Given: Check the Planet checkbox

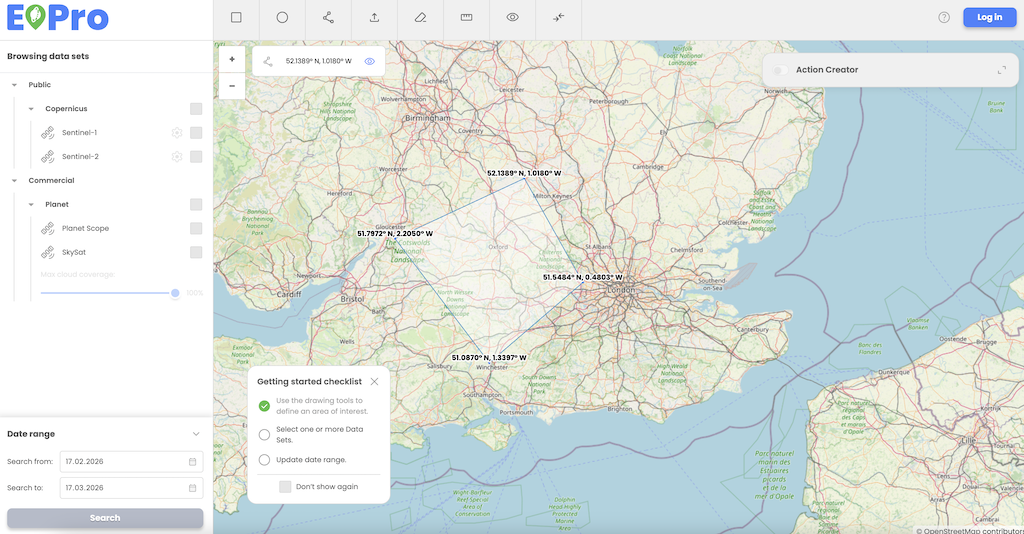Looking at the screenshot, I should 196,204.
